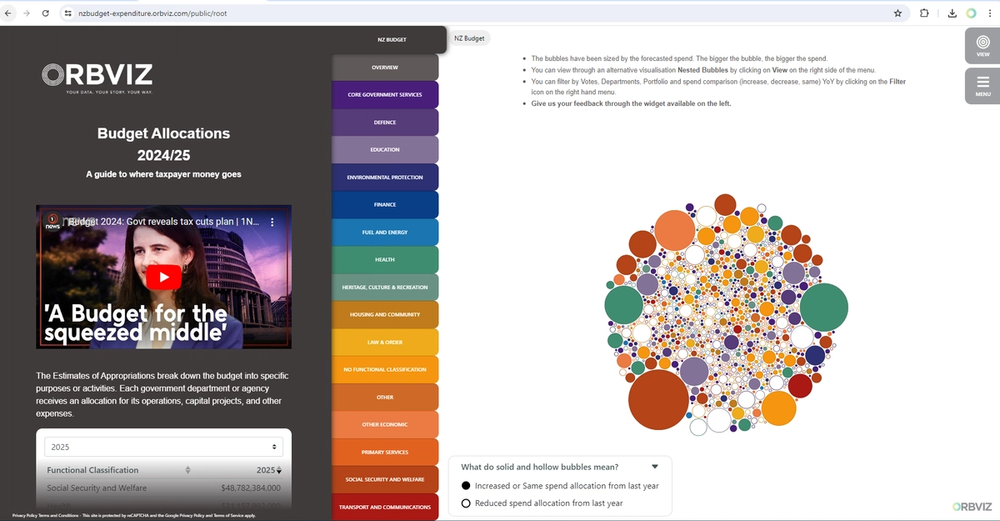The height and width of the screenshot is (521, 1000).
Task: Click the large green bubble on the left
Action: pos(624,305)
